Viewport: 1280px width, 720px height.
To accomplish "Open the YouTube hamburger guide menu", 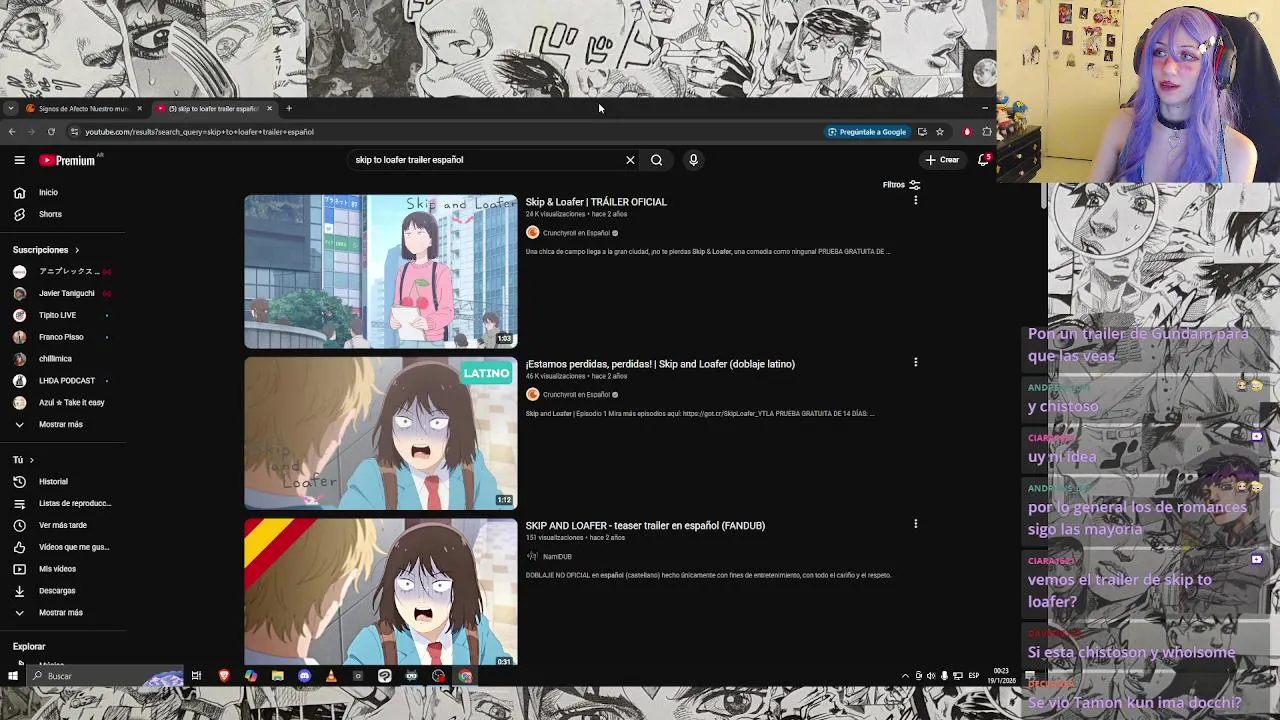I will (x=19, y=160).
